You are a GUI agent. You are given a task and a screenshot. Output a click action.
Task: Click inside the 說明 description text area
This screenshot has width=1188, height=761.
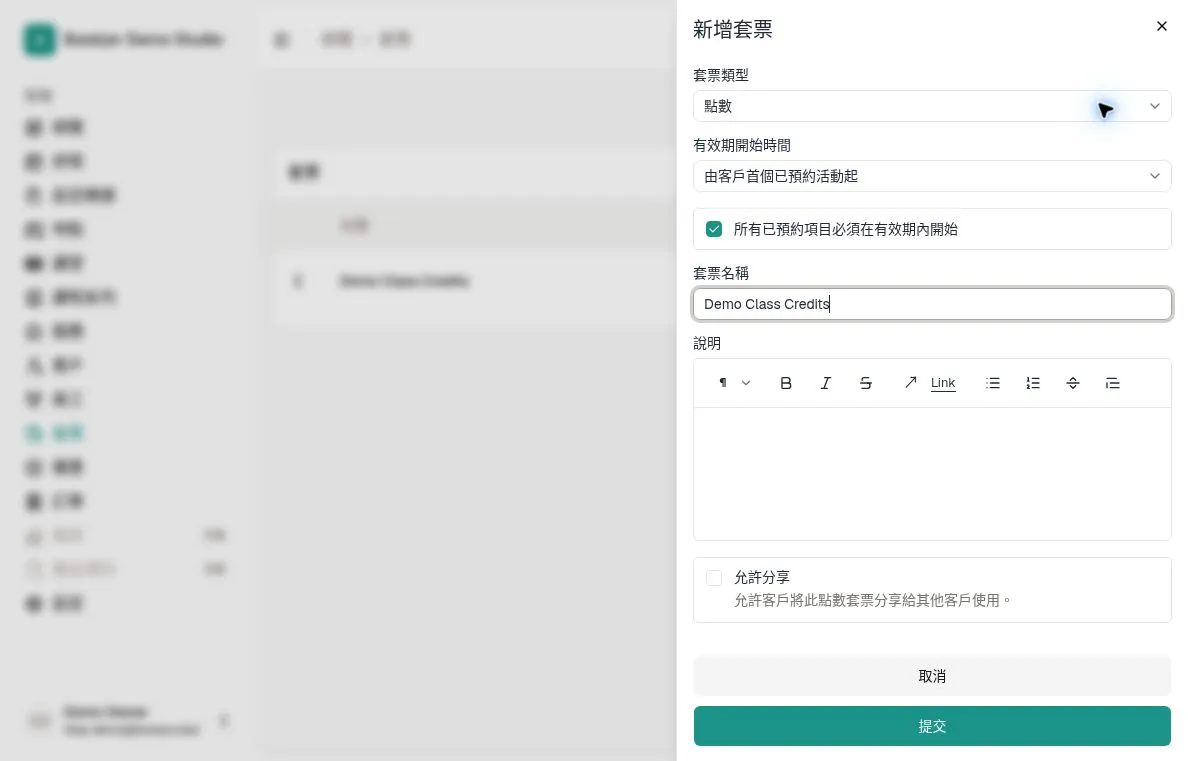(932, 474)
